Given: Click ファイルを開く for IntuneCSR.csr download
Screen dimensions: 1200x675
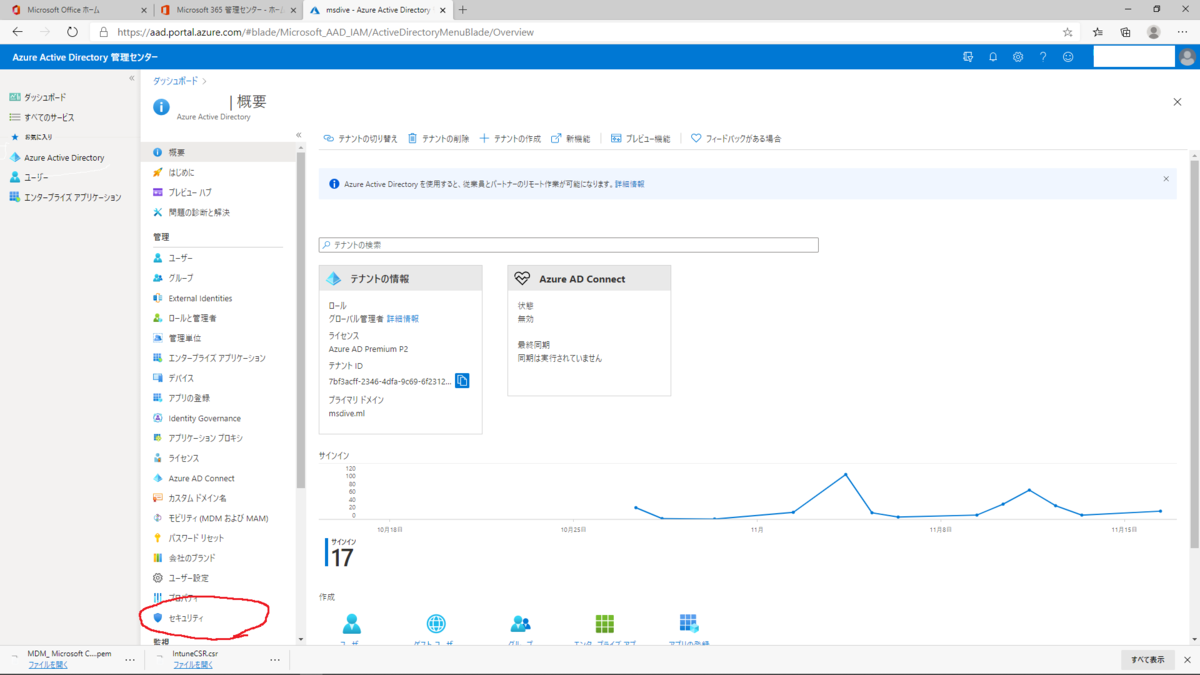Looking at the screenshot, I should click(x=193, y=664).
